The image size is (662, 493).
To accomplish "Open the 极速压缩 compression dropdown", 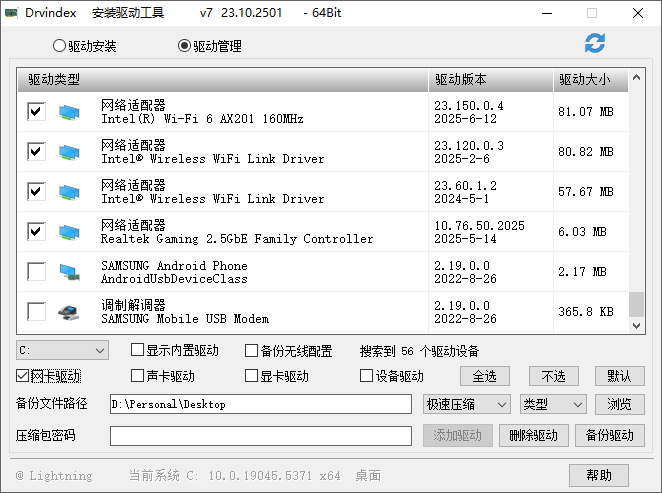I will coord(467,404).
